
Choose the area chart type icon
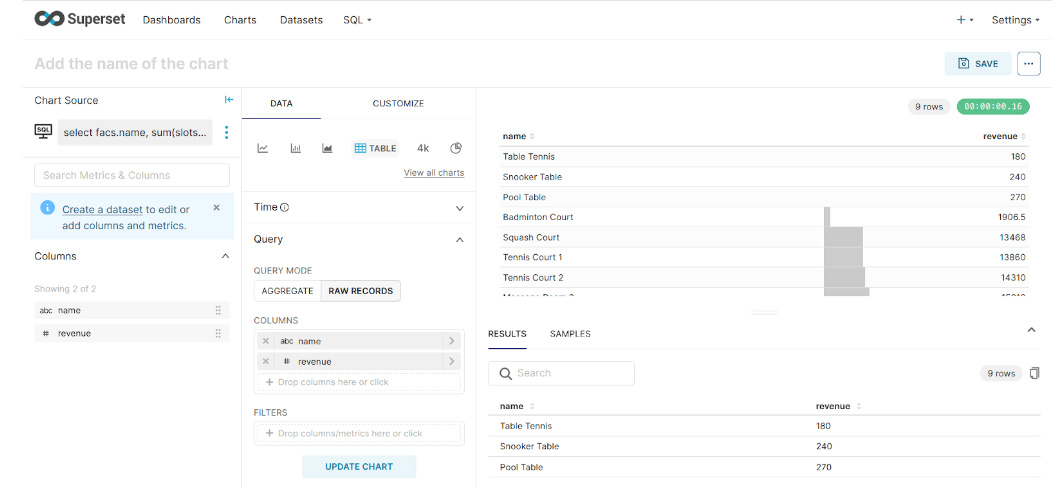(x=327, y=148)
